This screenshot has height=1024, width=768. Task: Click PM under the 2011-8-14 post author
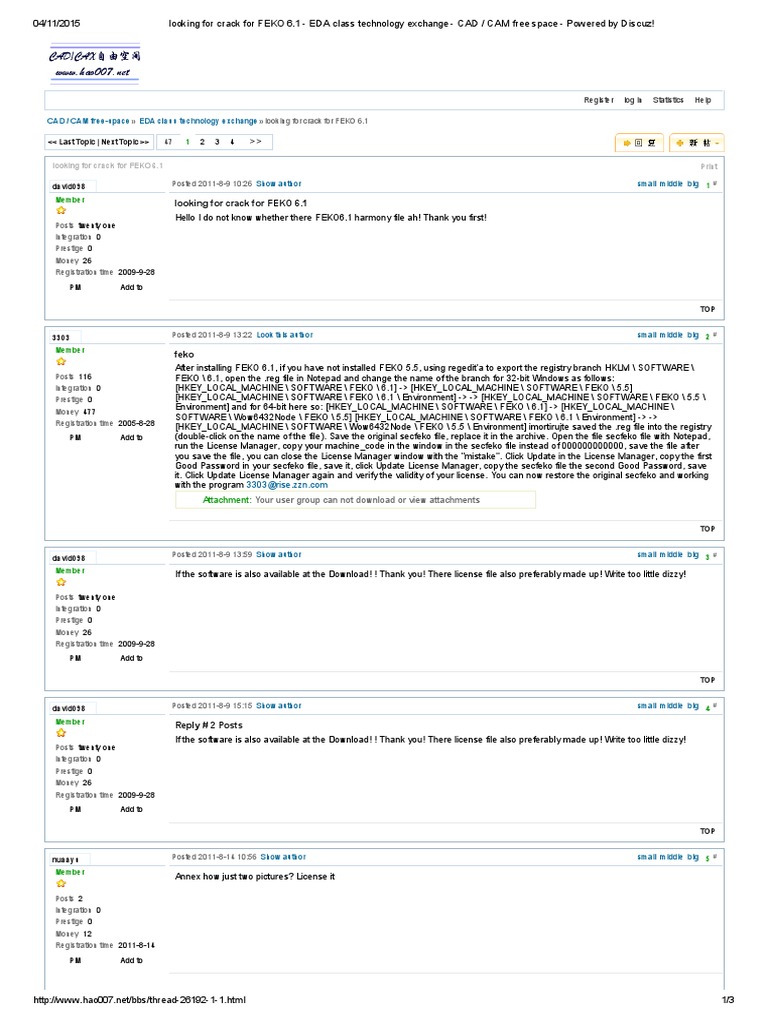click(x=75, y=960)
